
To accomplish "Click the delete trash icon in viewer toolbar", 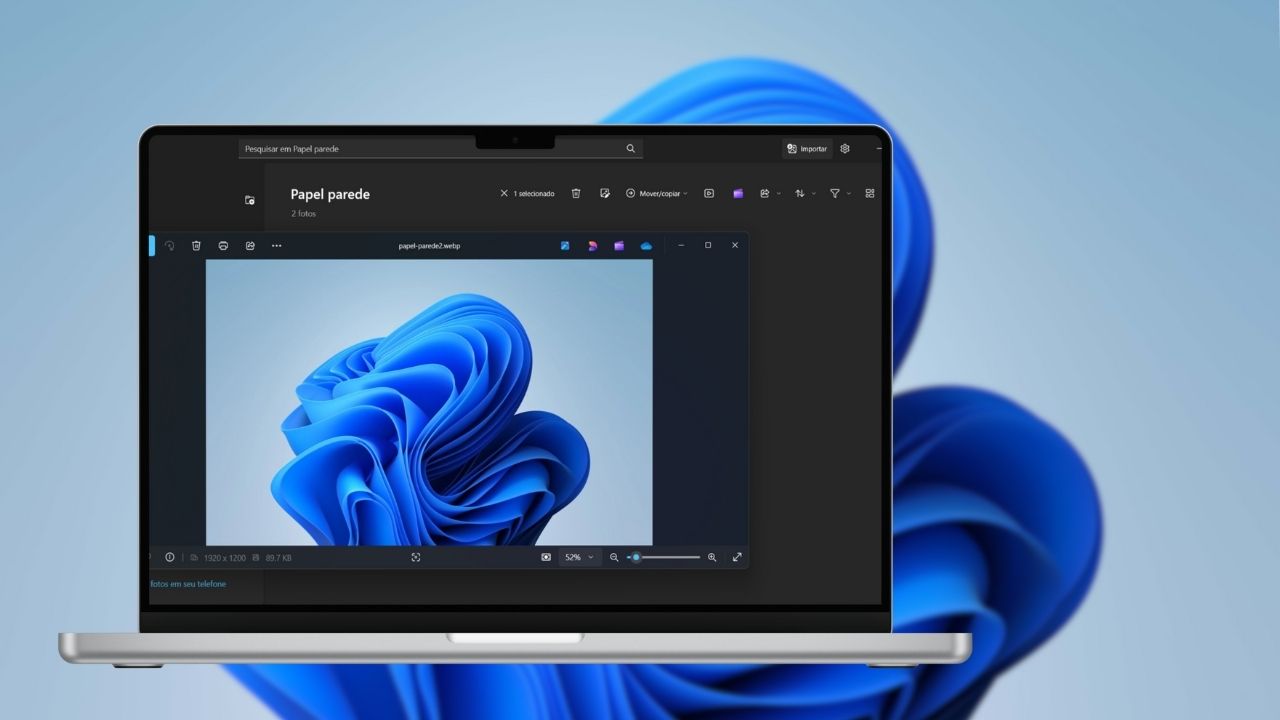I will pyautogui.click(x=196, y=245).
